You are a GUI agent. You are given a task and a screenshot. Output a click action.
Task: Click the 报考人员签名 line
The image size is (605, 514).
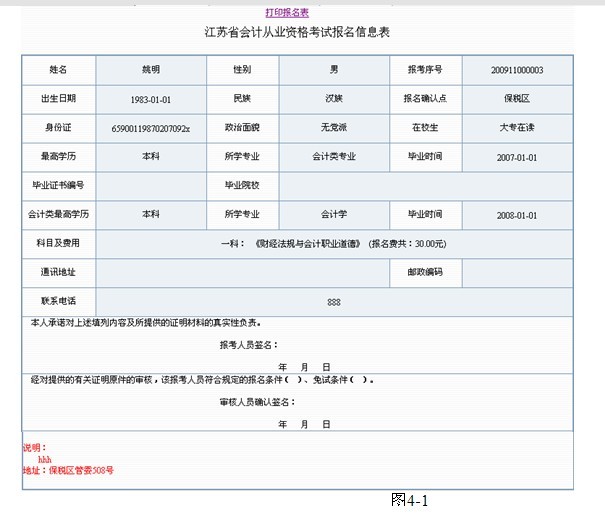(249, 345)
